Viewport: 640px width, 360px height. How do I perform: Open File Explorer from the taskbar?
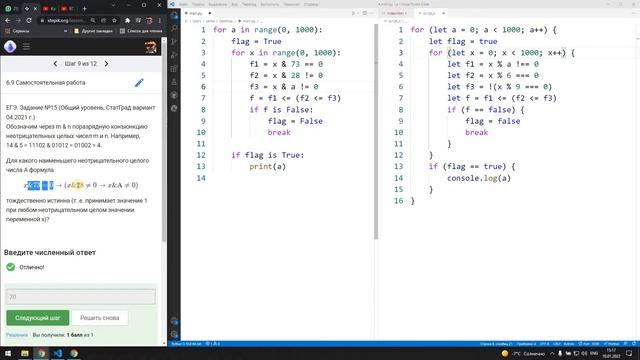[25, 353]
